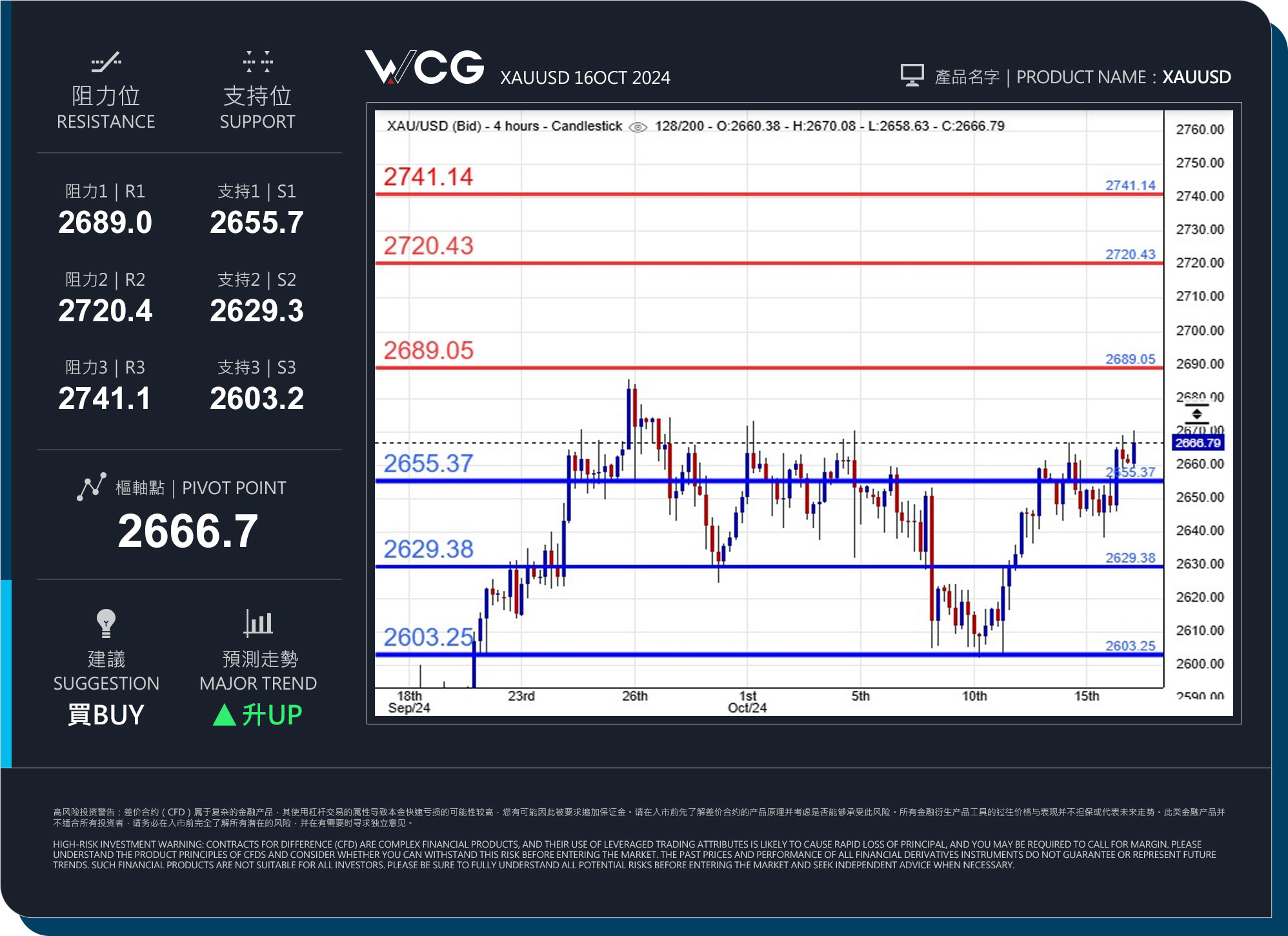The image size is (1288, 936).
Task: Click the major trend bar-chart icon
Action: pyautogui.click(x=258, y=622)
